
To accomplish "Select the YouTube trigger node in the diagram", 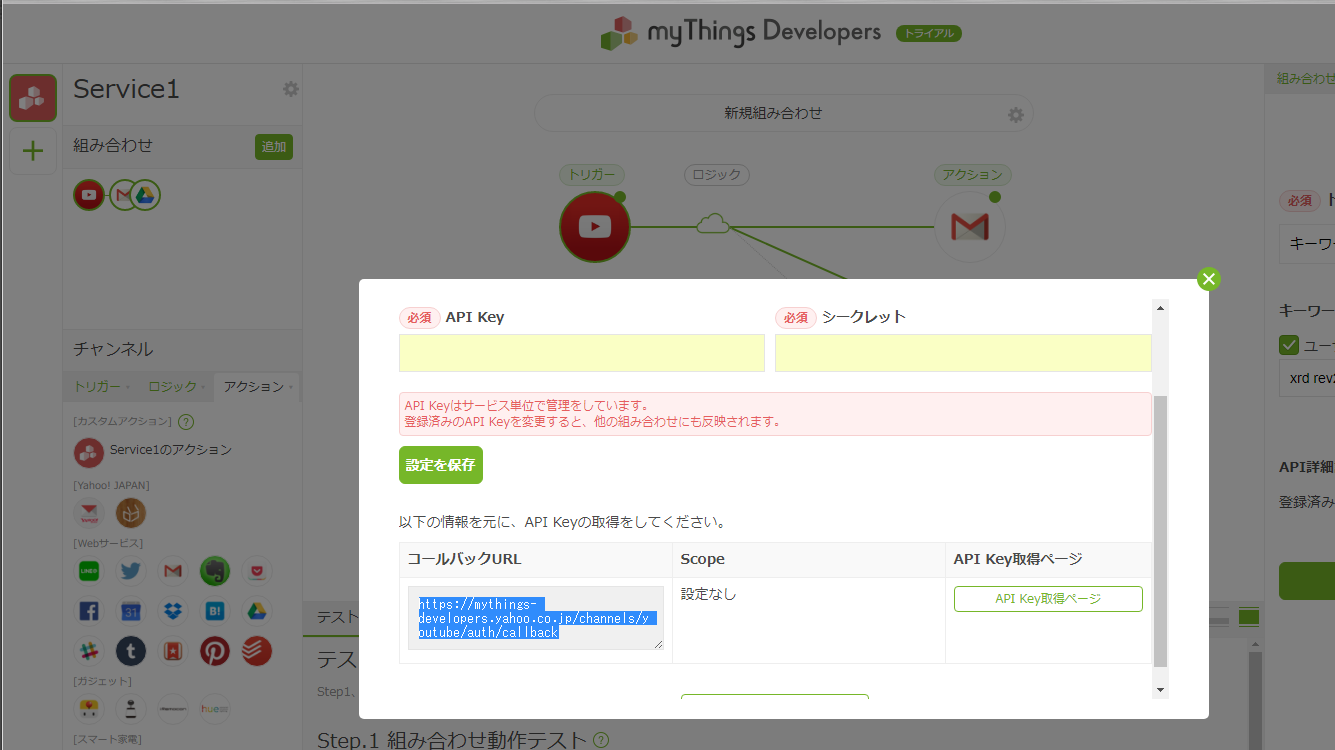I will coord(594,227).
